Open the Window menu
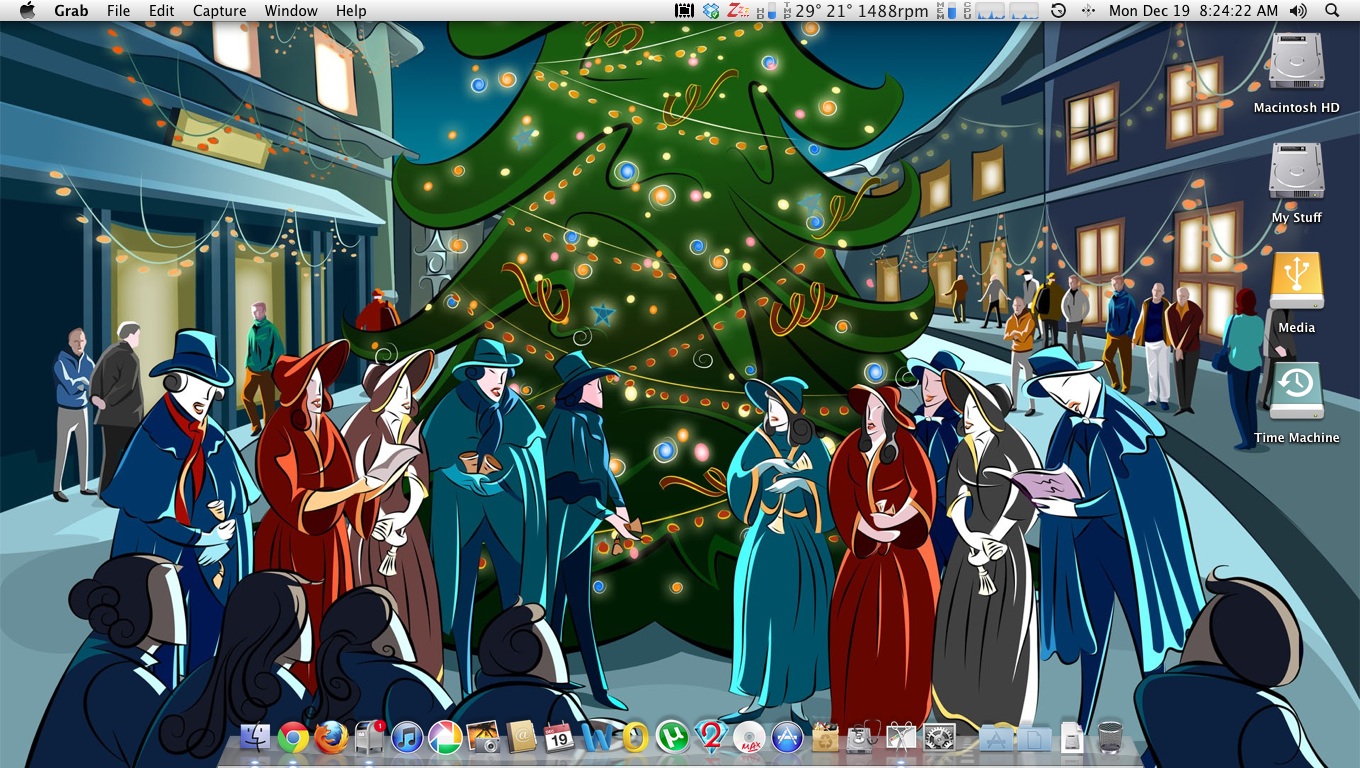Viewport: 1360px width, 768px height. click(291, 10)
